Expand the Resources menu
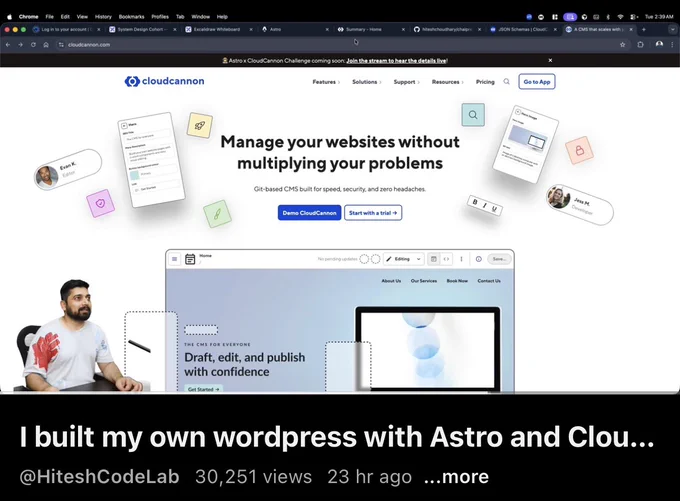680x501 pixels. (x=448, y=82)
